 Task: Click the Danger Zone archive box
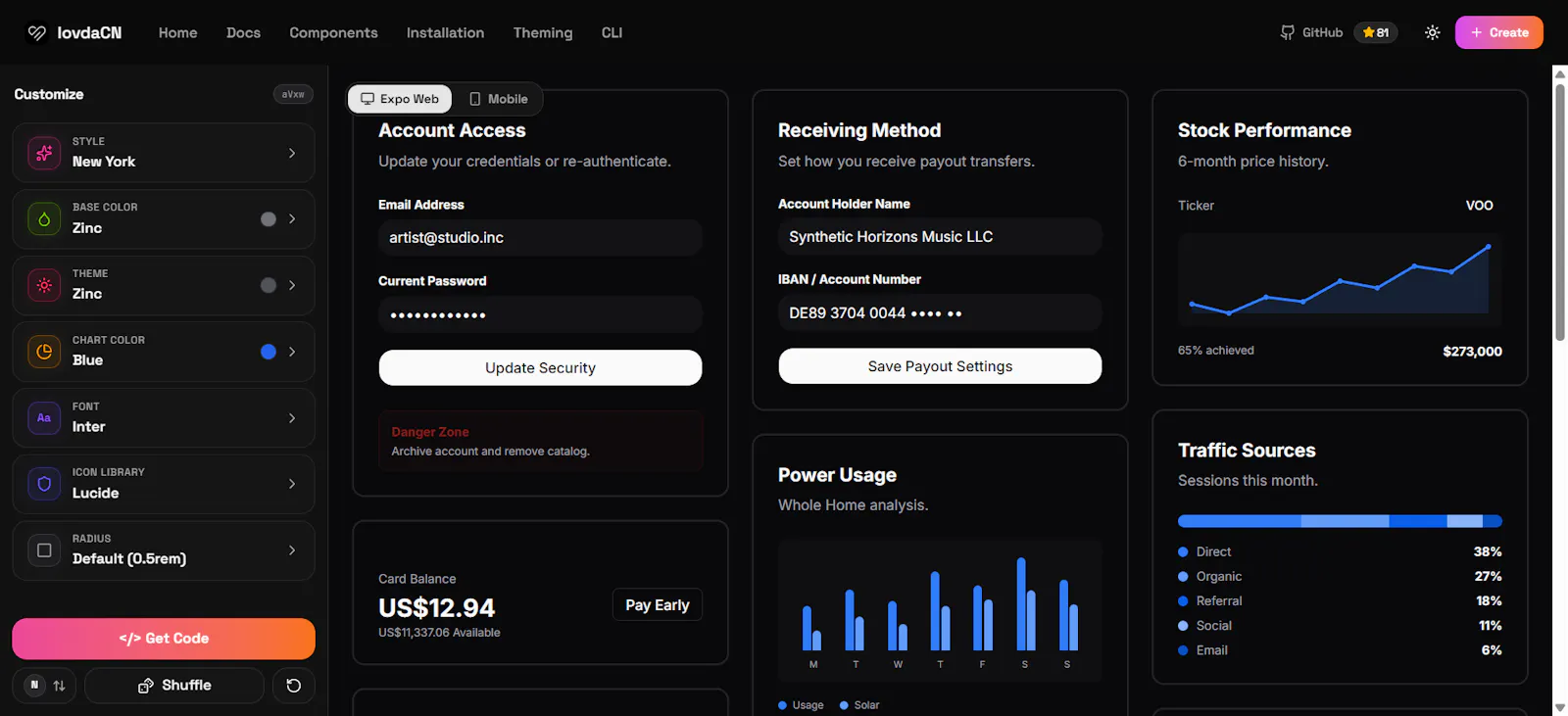[x=540, y=441]
